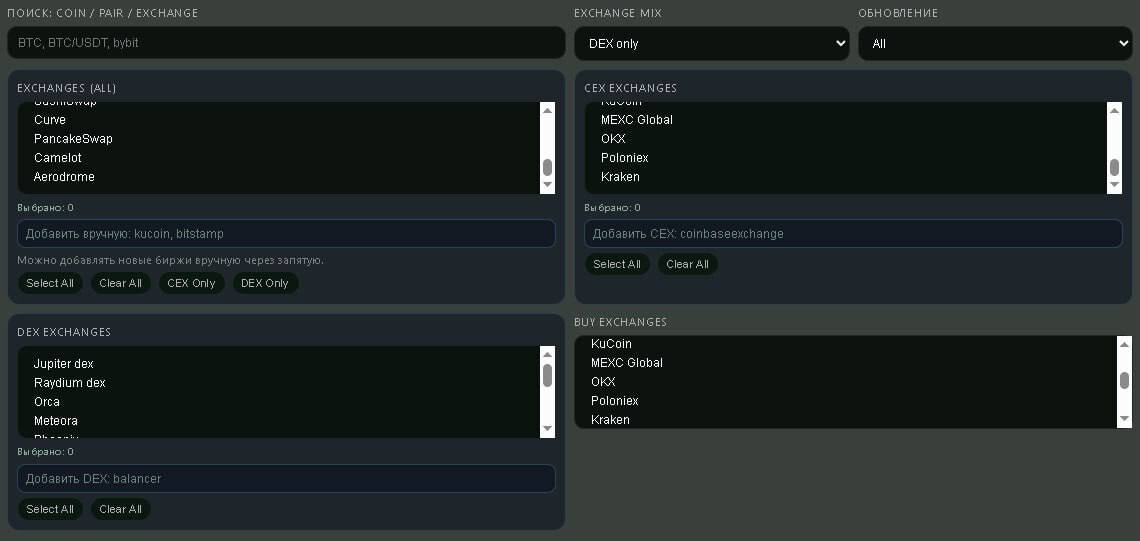The image size is (1140, 541).
Task: Click the Add DEX balancer input field
Action: (x=286, y=478)
